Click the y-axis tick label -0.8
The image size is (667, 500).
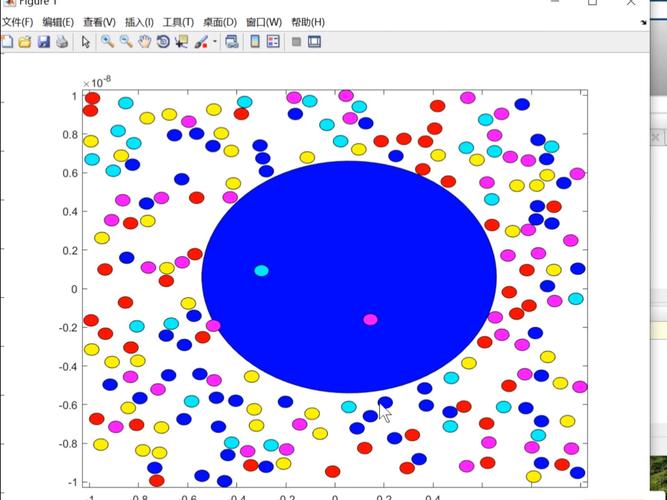coord(68,444)
